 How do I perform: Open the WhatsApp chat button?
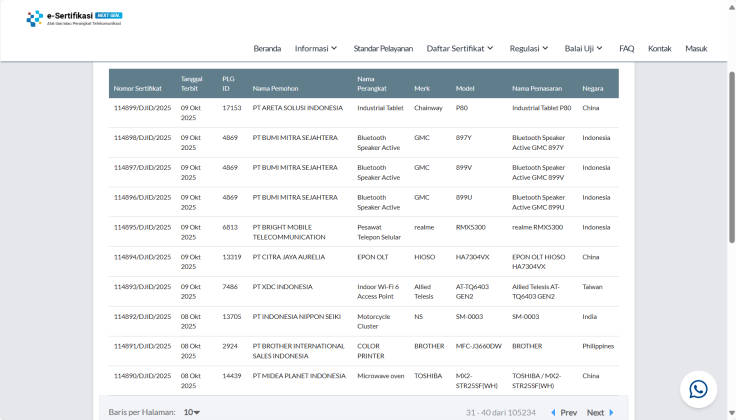click(698, 389)
